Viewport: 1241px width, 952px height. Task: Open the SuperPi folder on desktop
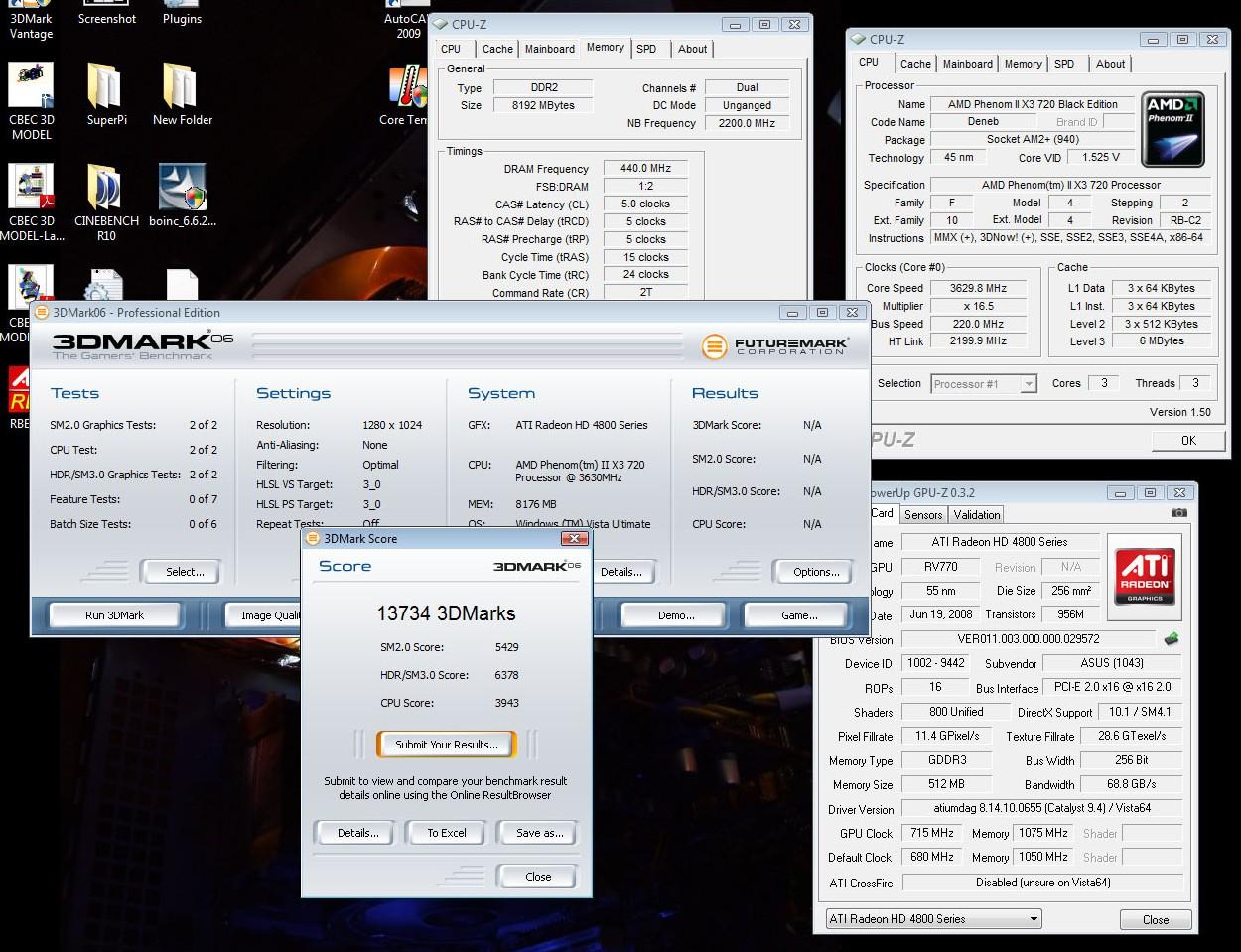point(106,94)
